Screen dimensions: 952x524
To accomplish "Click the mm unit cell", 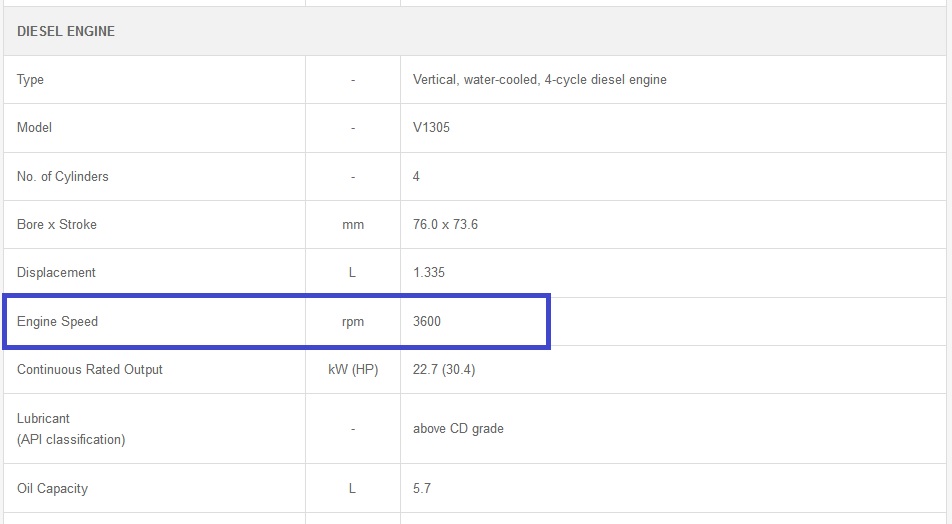I will point(353,224).
